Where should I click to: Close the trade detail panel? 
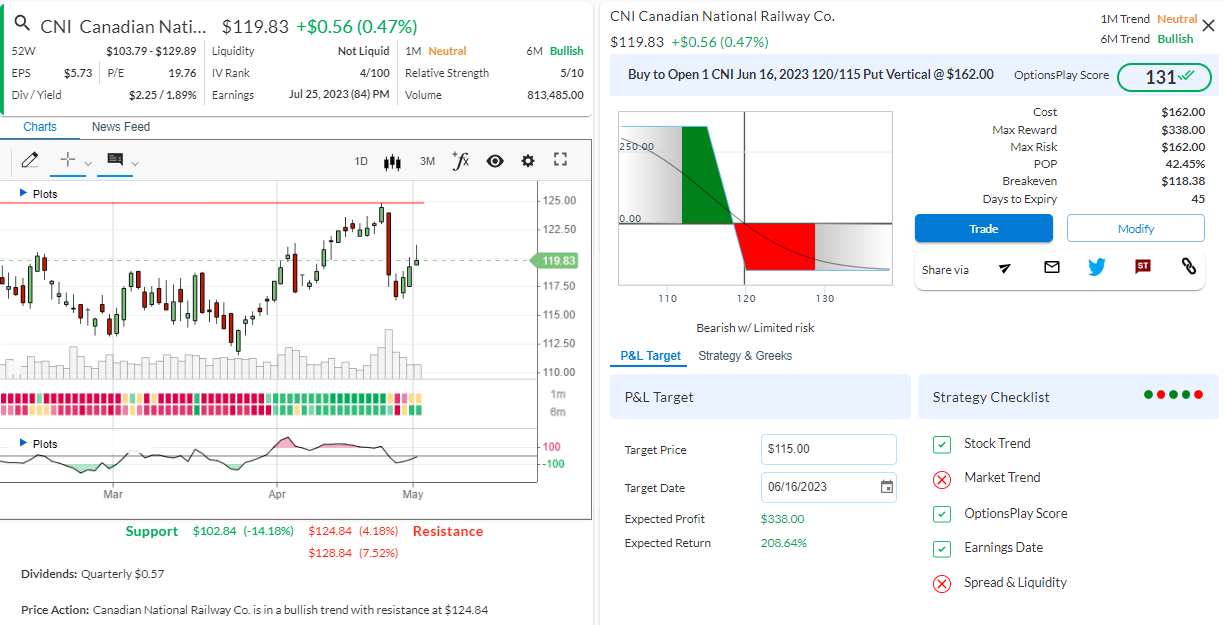pyautogui.click(x=1208, y=26)
